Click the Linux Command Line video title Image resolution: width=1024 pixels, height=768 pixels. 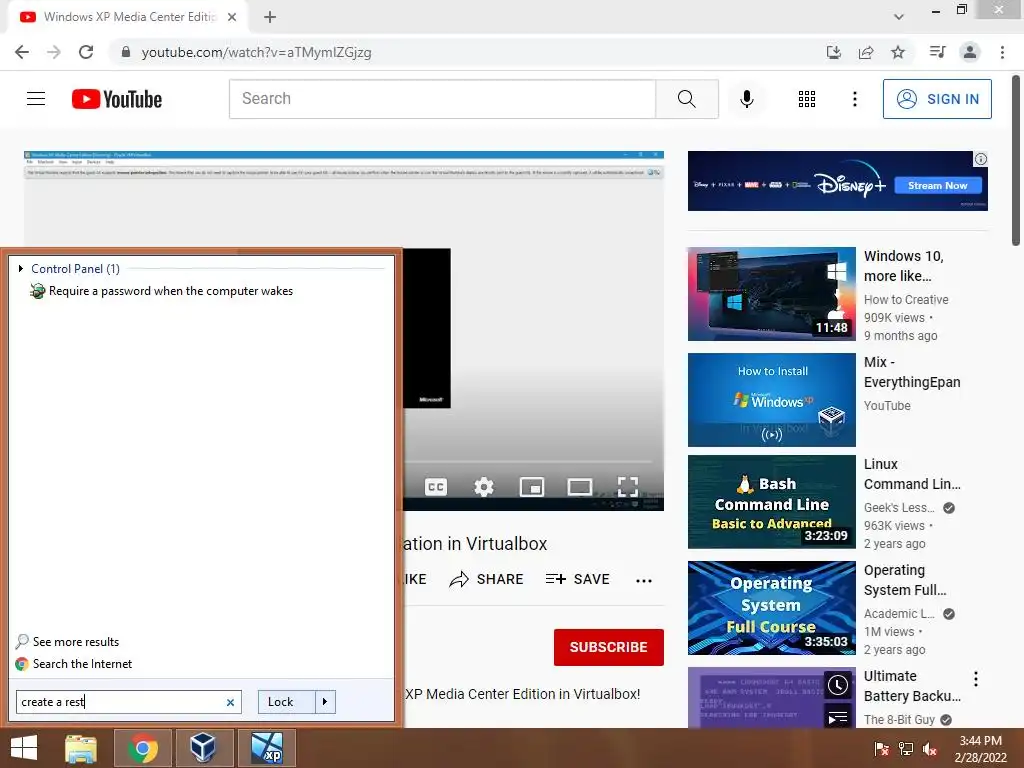[912, 474]
